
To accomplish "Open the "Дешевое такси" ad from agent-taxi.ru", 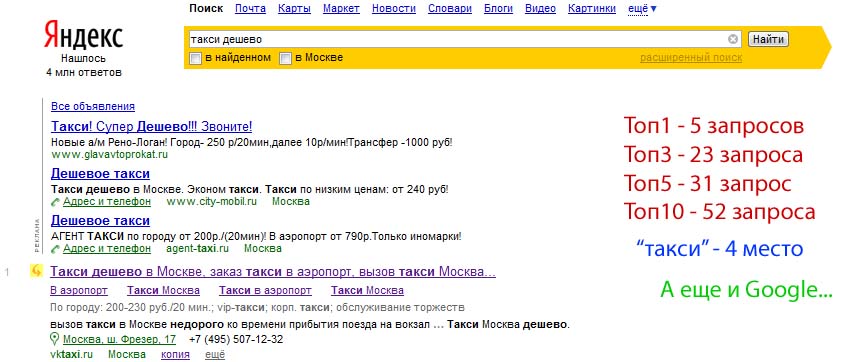I will coord(100,221).
